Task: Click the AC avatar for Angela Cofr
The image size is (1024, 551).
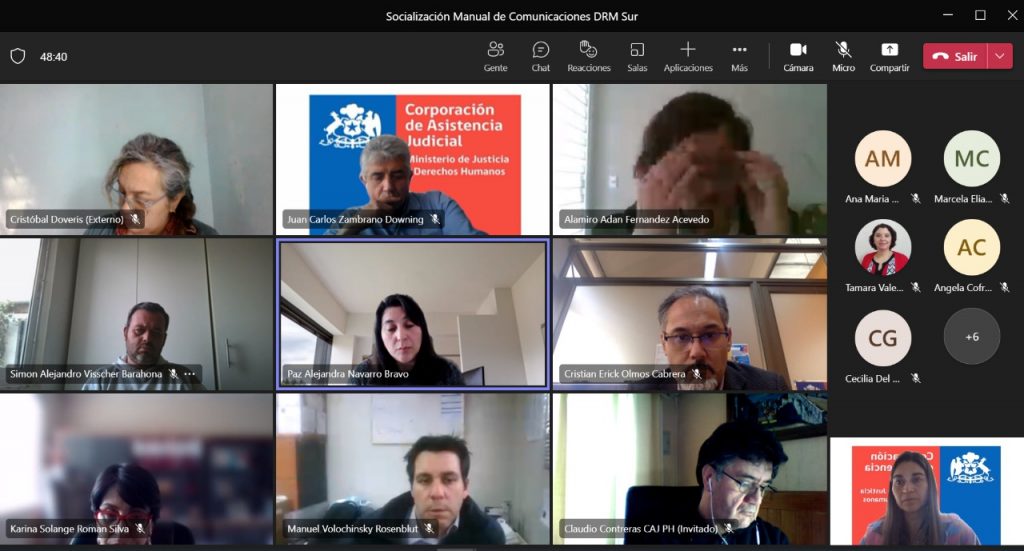Action: tap(972, 247)
